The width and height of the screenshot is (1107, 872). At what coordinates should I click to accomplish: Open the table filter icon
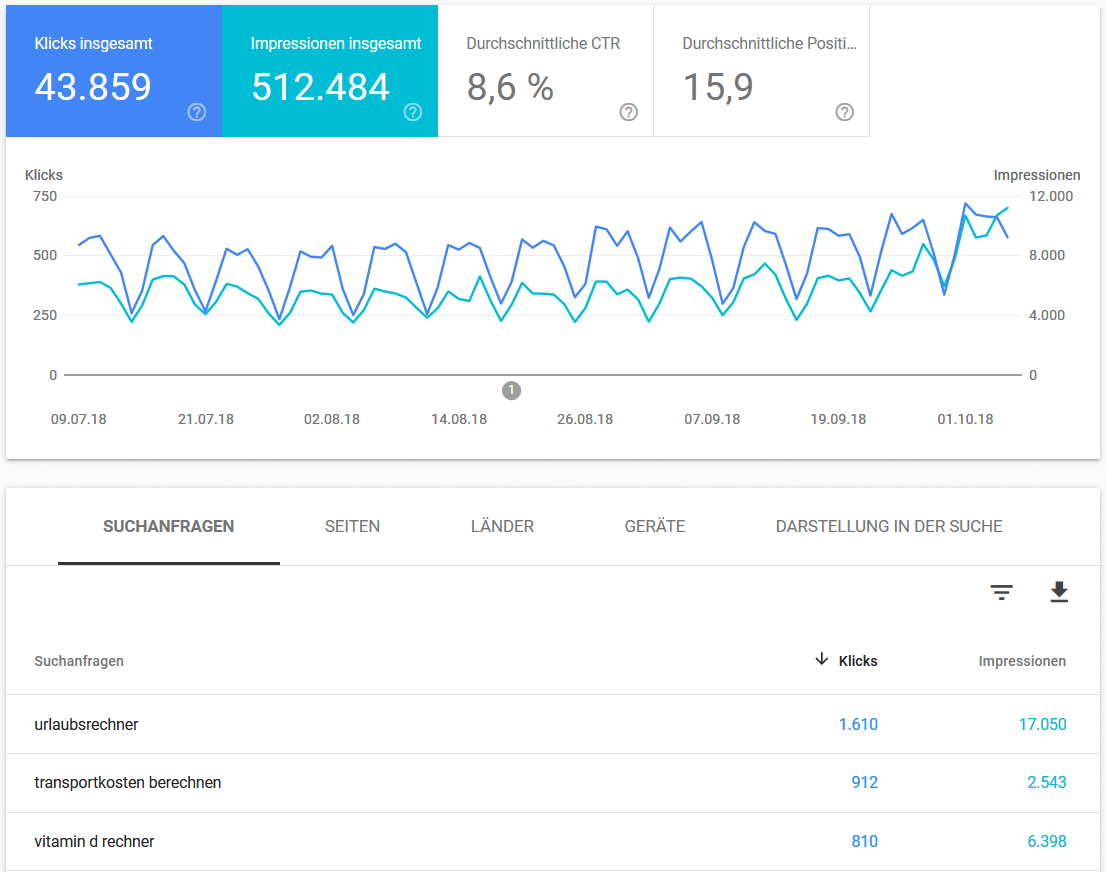click(1001, 593)
